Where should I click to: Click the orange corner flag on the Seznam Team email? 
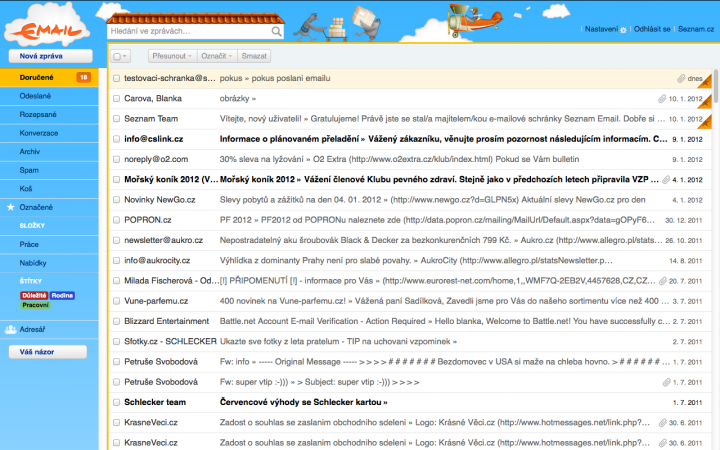[705, 122]
